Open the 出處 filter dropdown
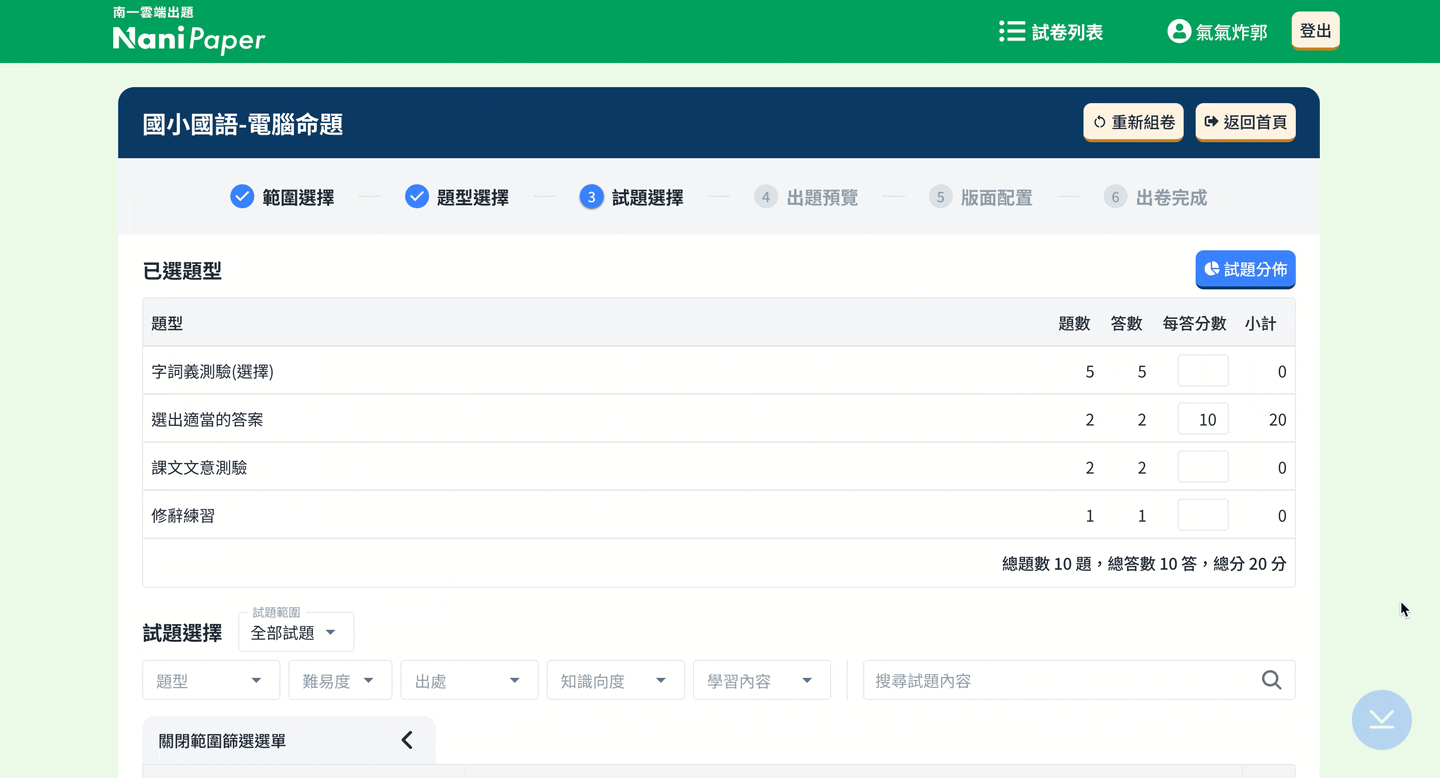 pyautogui.click(x=470, y=680)
